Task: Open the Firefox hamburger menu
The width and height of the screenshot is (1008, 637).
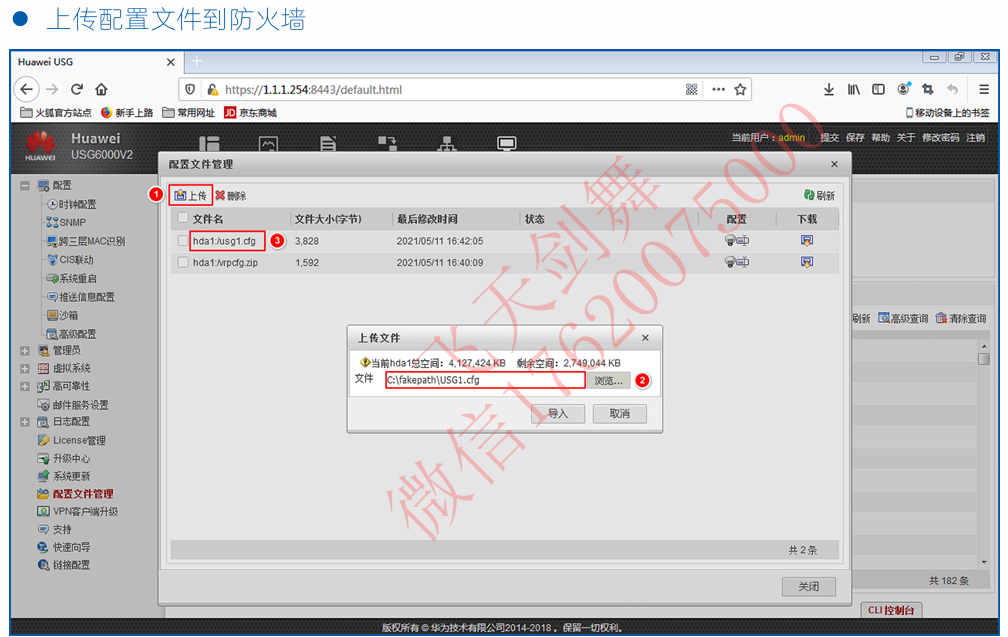Action: click(x=984, y=89)
